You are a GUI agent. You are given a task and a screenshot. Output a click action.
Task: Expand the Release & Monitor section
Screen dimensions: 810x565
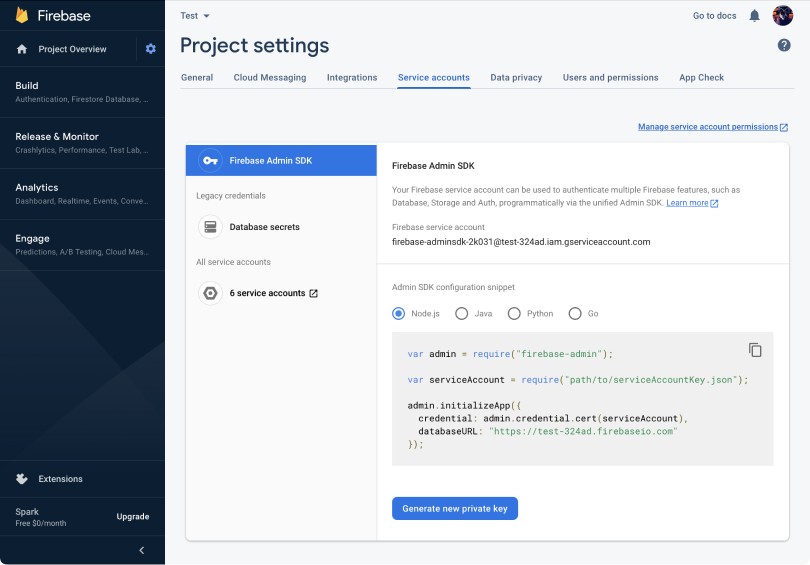click(x=82, y=143)
